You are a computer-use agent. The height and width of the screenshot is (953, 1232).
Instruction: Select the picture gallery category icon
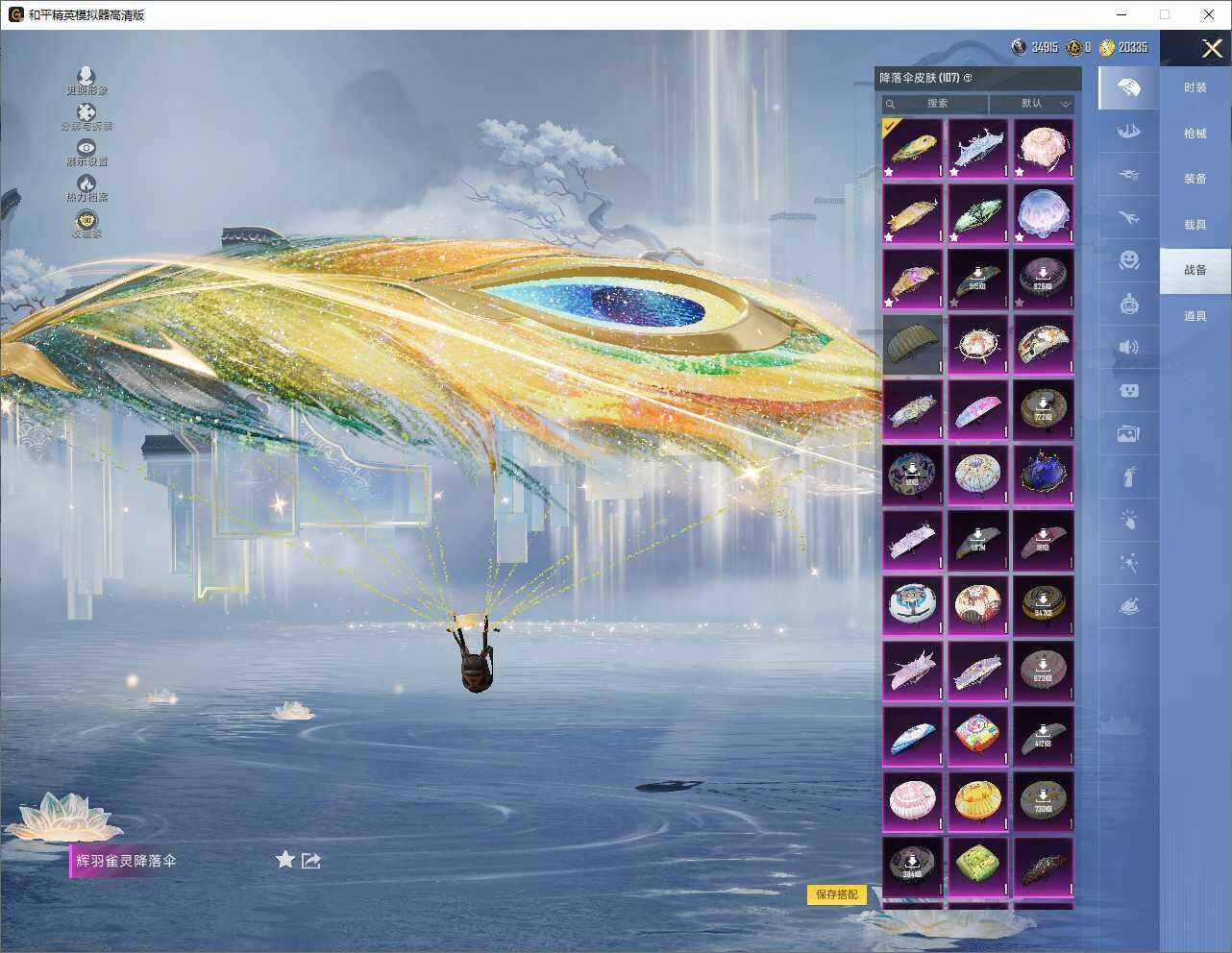1129,433
